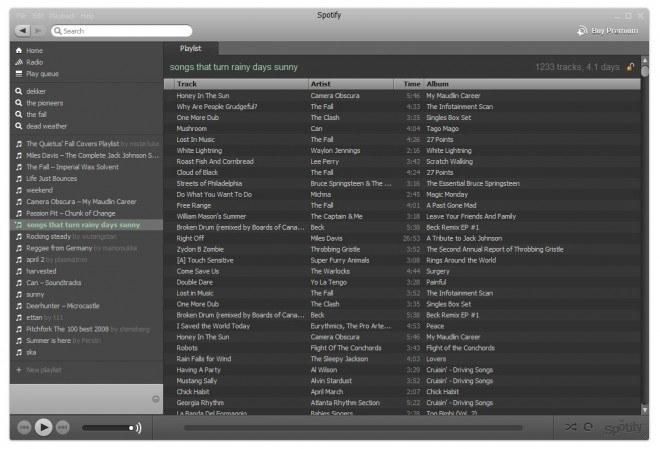660x449 pixels.
Task: Open recent search 'the pioneers'
Action: click(44, 103)
